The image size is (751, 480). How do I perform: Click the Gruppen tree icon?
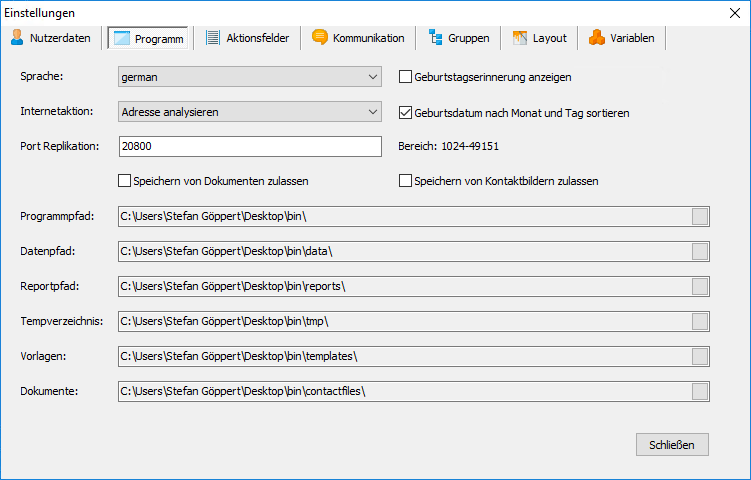click(x=435, y=38)
